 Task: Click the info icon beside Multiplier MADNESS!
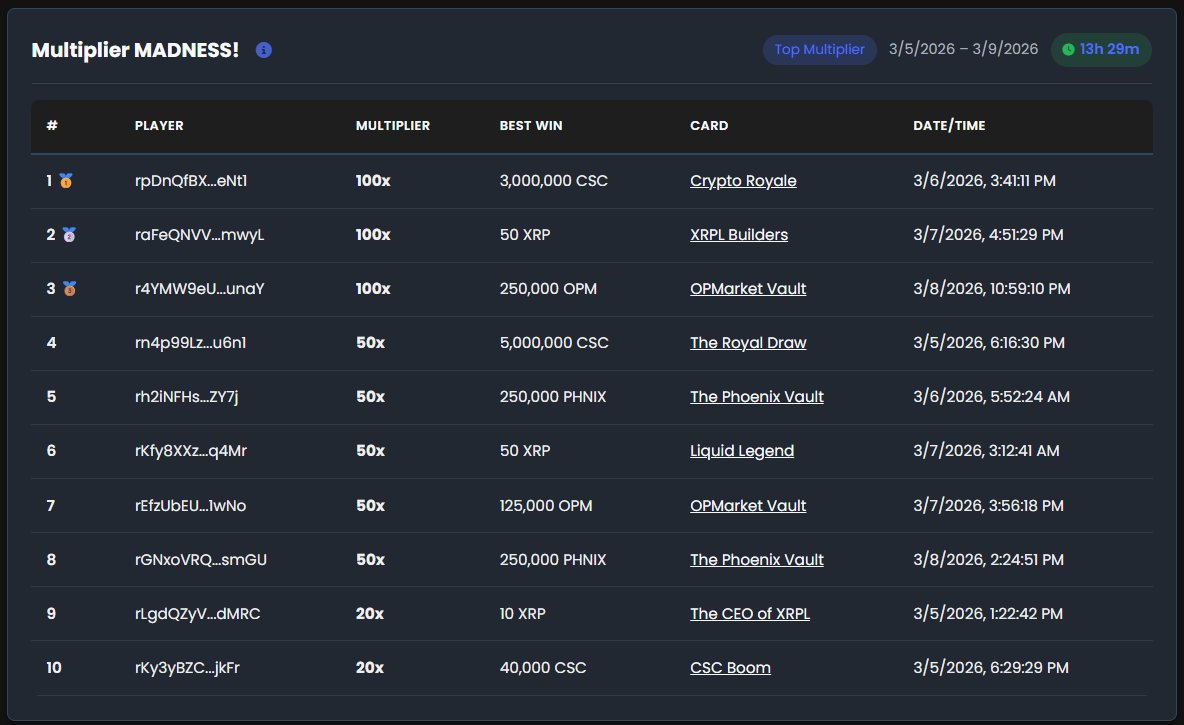pyautogui.click(x=264, y=50)
